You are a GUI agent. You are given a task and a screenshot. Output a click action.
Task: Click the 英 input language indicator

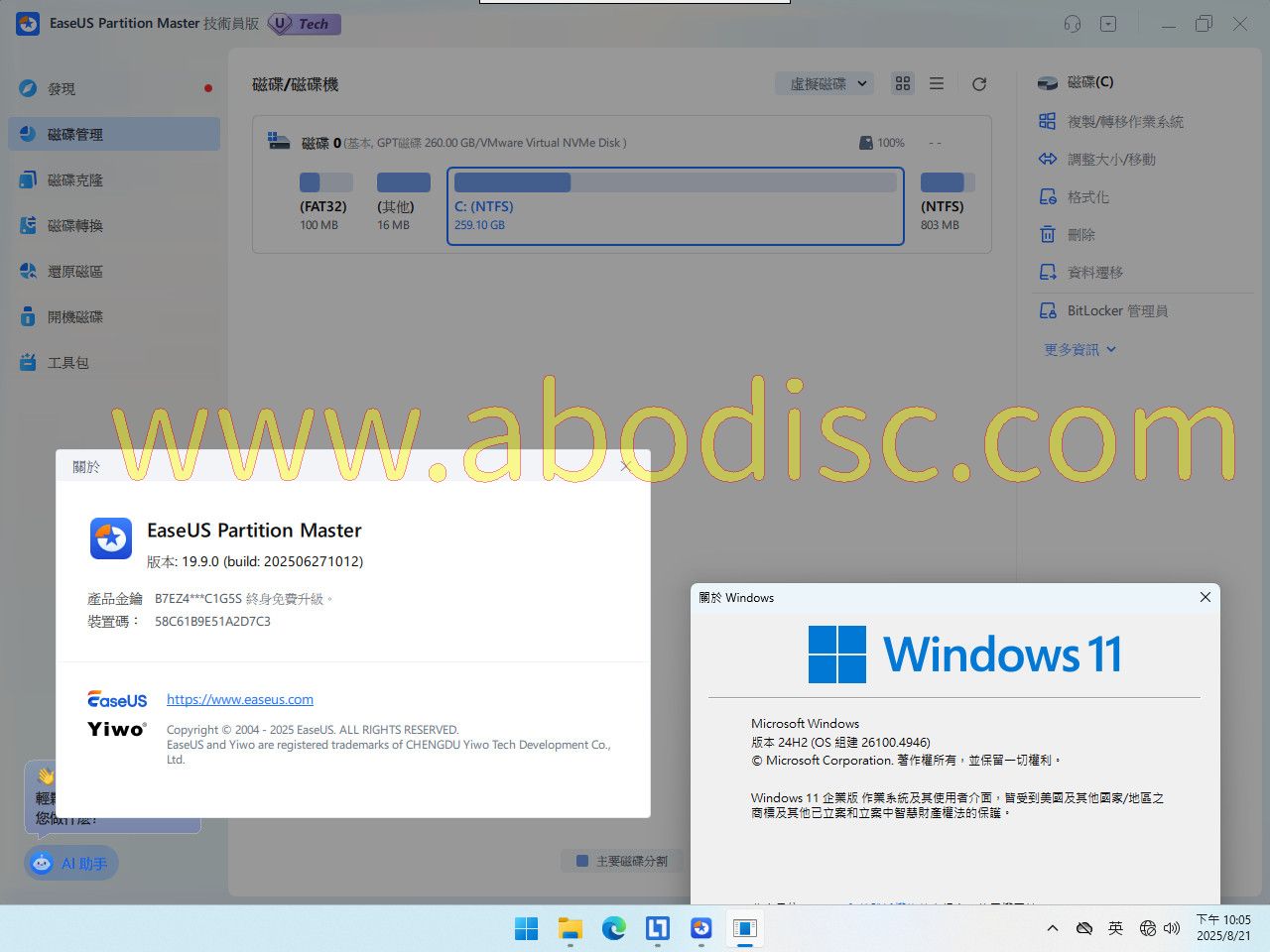coord(1115,928)
